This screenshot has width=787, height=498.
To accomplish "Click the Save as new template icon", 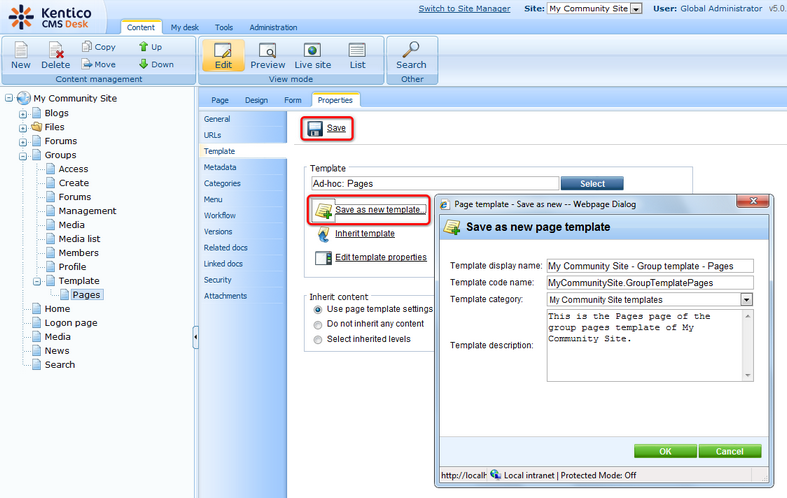I will click(323, 210).
